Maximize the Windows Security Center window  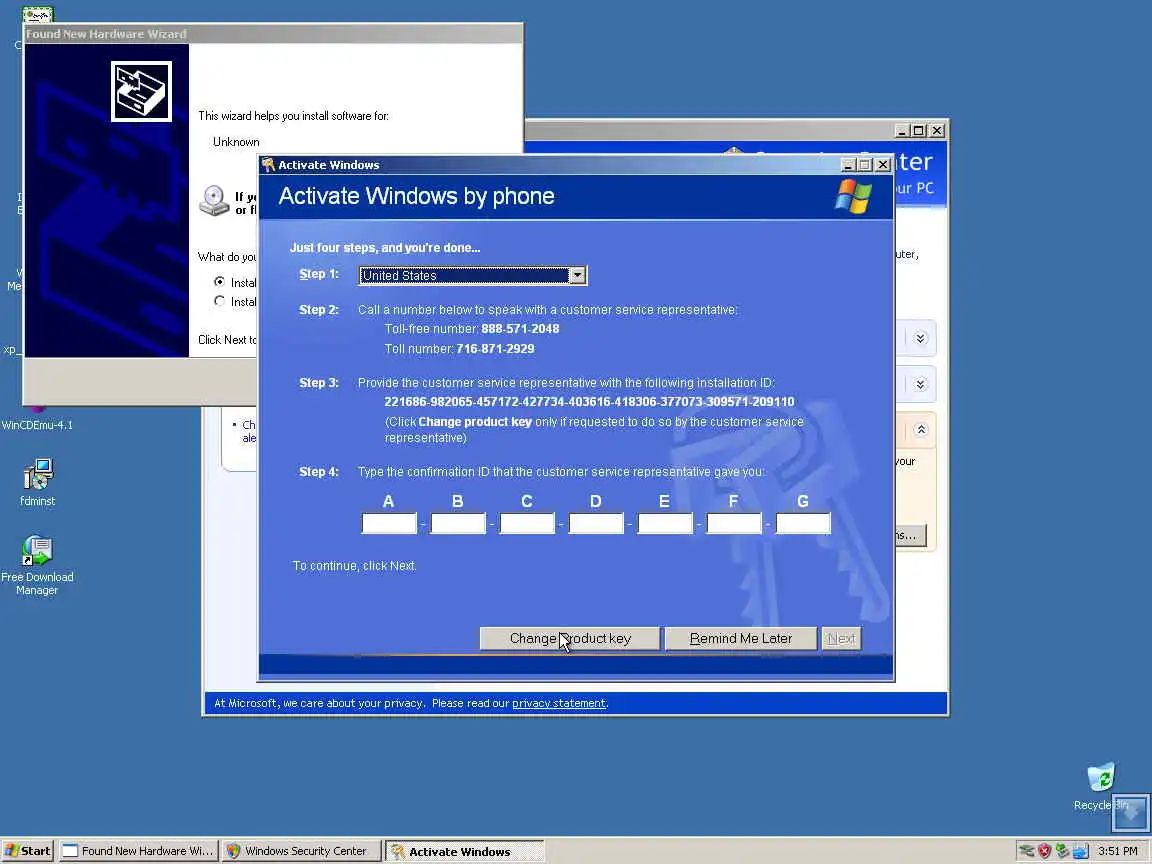pos(918,130)
